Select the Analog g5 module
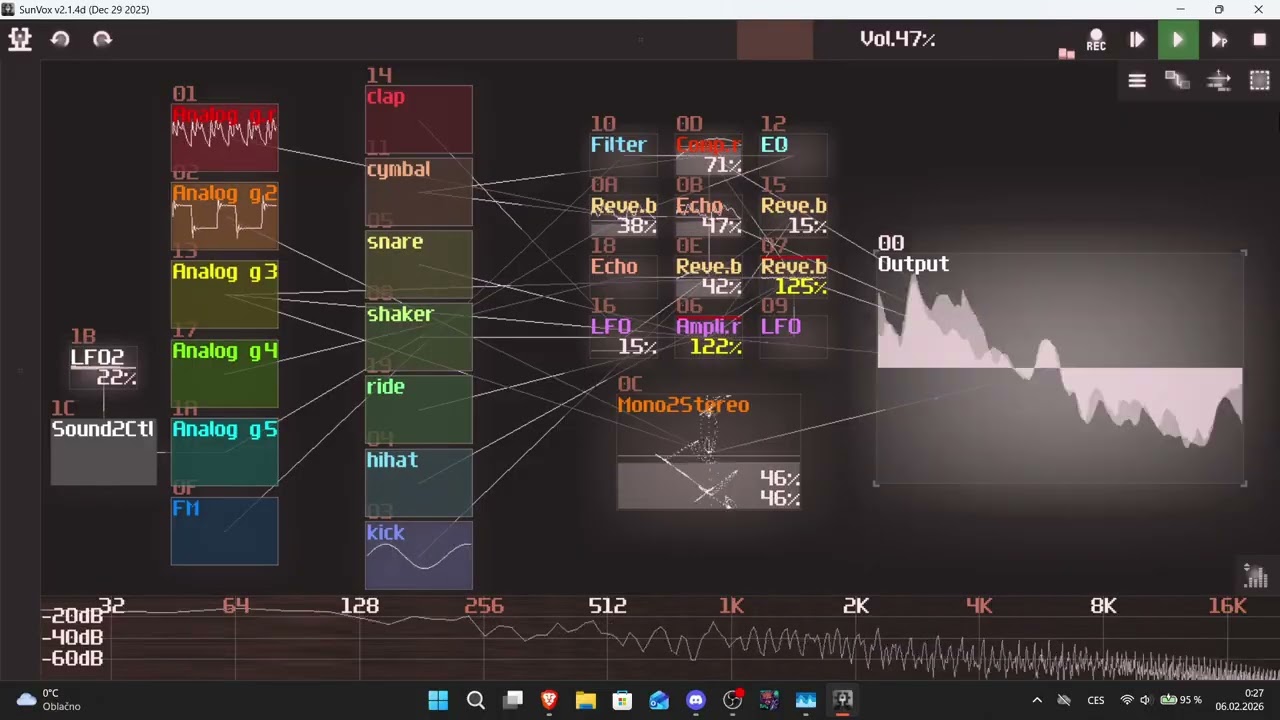Viewport: 1280px width, 720px height. pyautogui.click(x=225, y=452)
